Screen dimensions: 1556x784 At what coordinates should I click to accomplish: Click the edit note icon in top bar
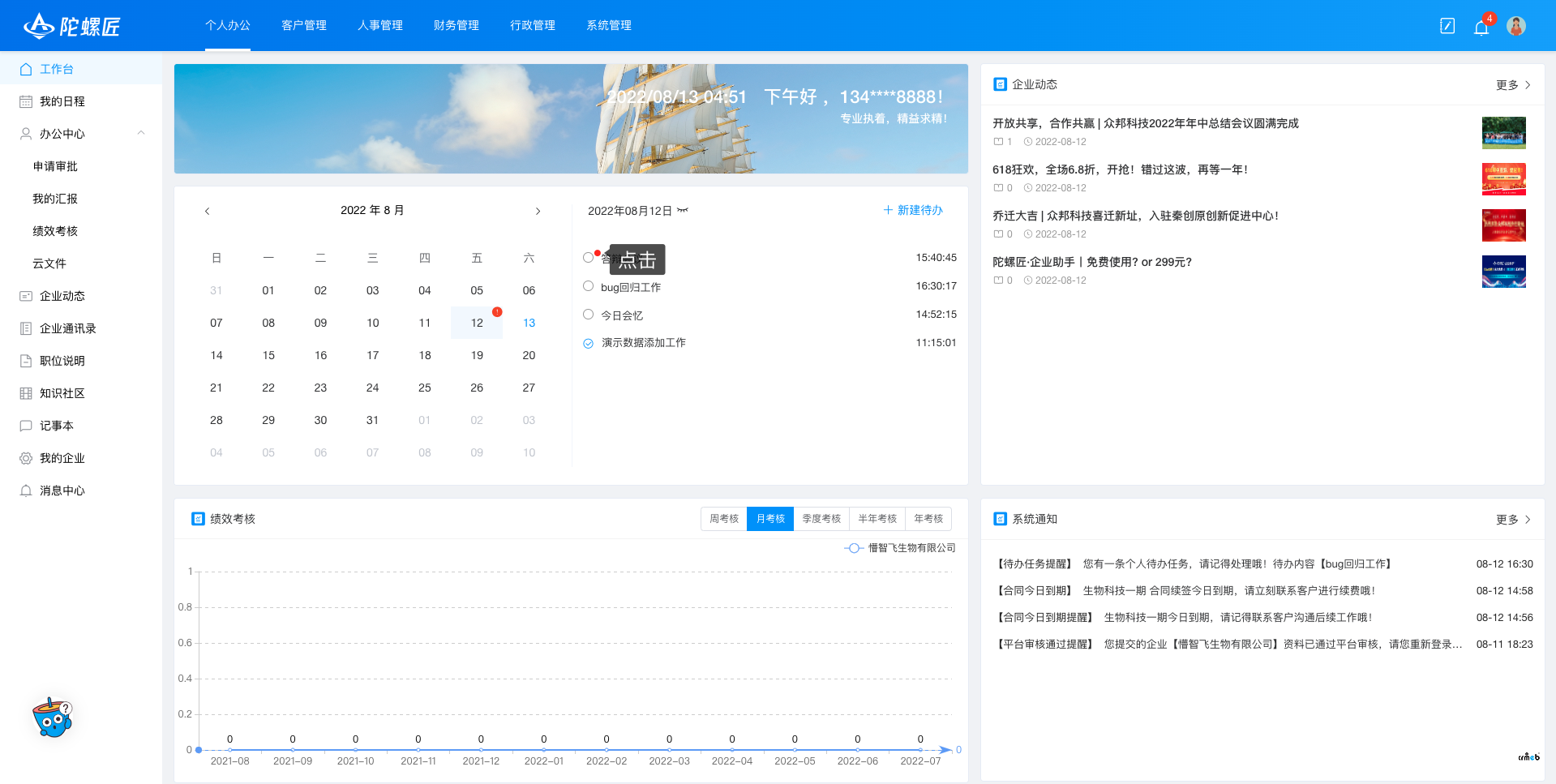[x=1447, y=26]
